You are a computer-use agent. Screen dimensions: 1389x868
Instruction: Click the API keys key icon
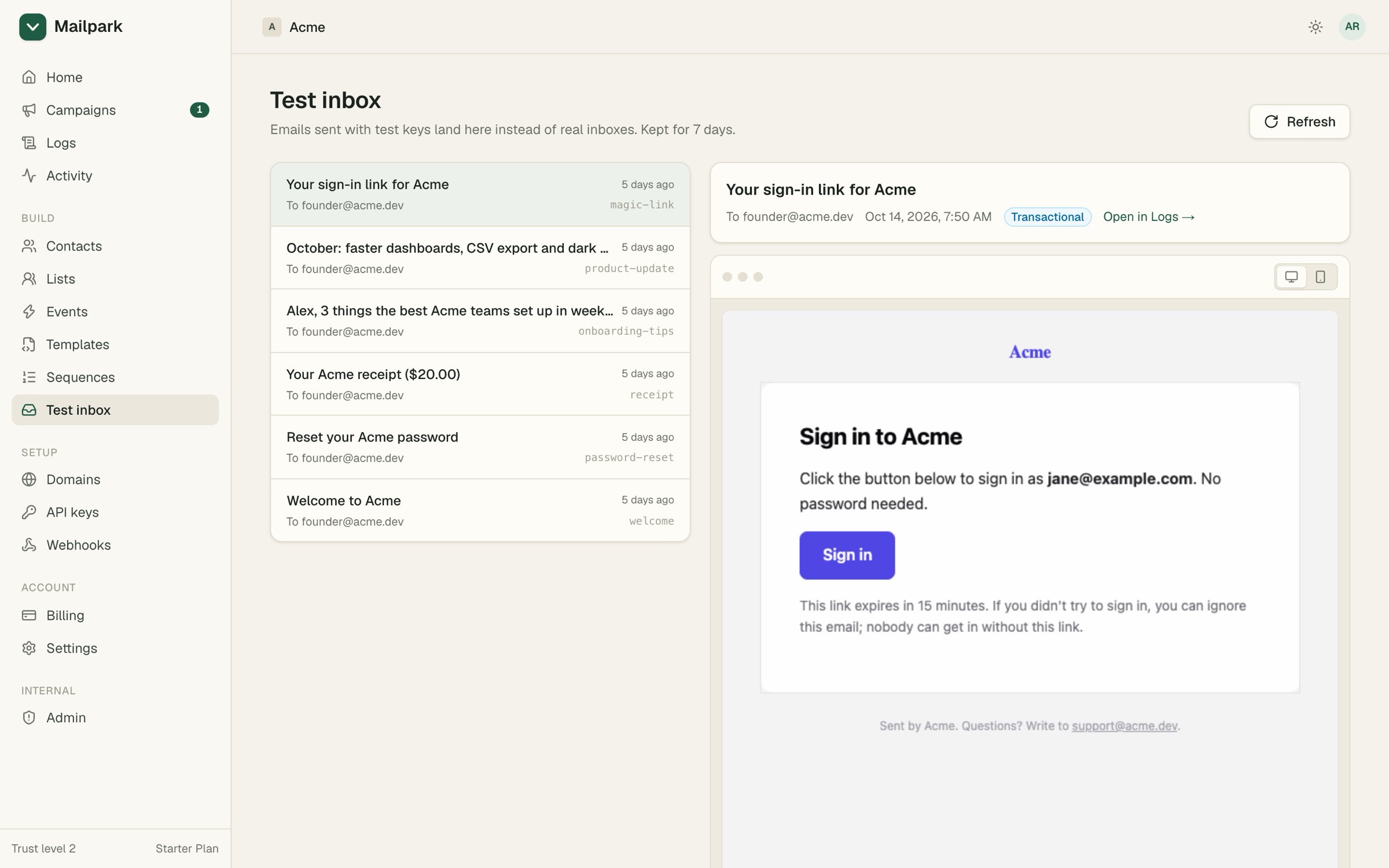pos(29,512)
